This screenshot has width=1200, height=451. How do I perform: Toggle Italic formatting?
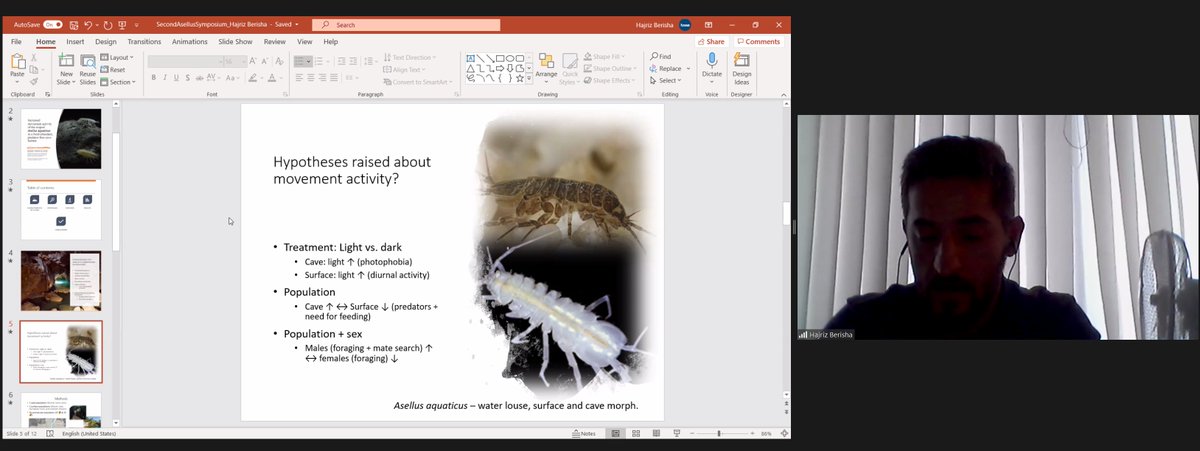tap(164, 78)
